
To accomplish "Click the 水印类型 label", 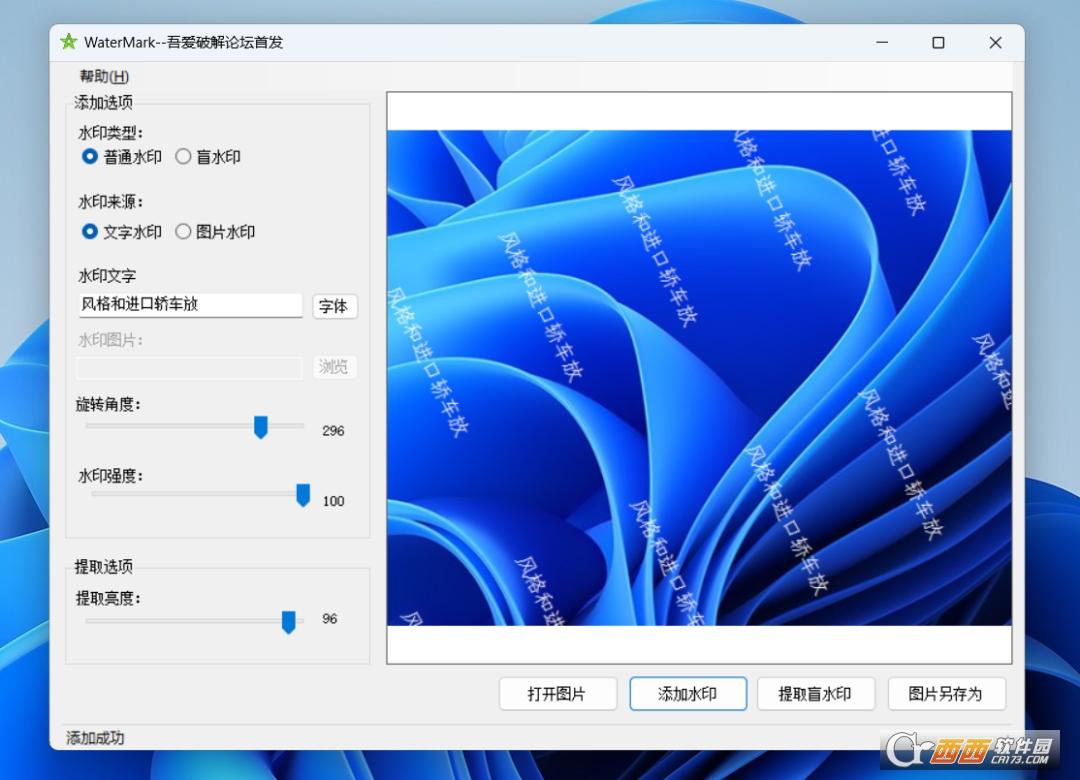I will [110, 133].
